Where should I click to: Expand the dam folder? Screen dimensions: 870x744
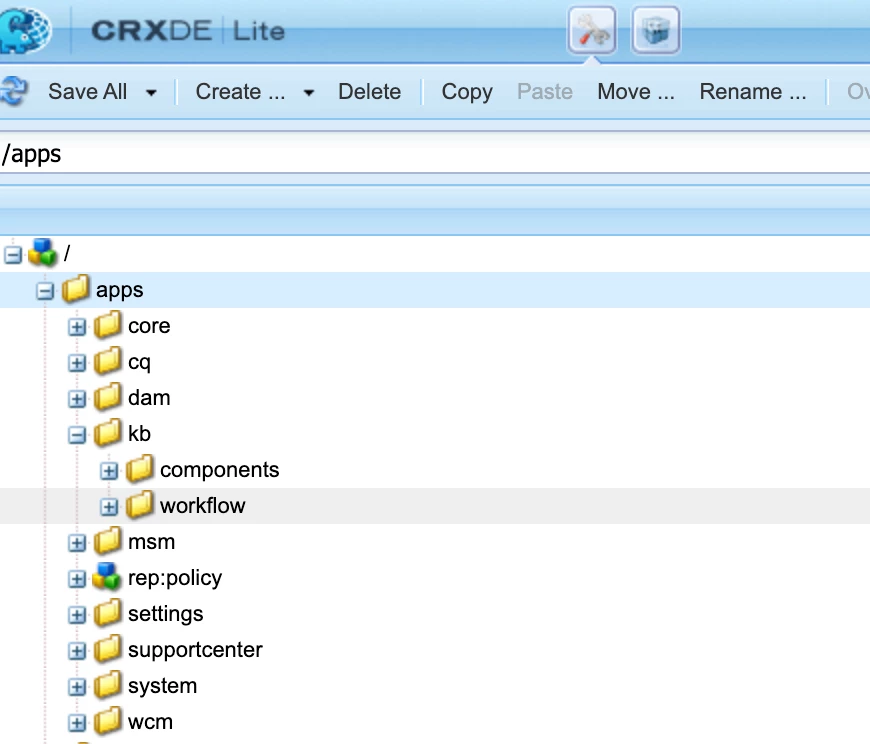point(77,399)
